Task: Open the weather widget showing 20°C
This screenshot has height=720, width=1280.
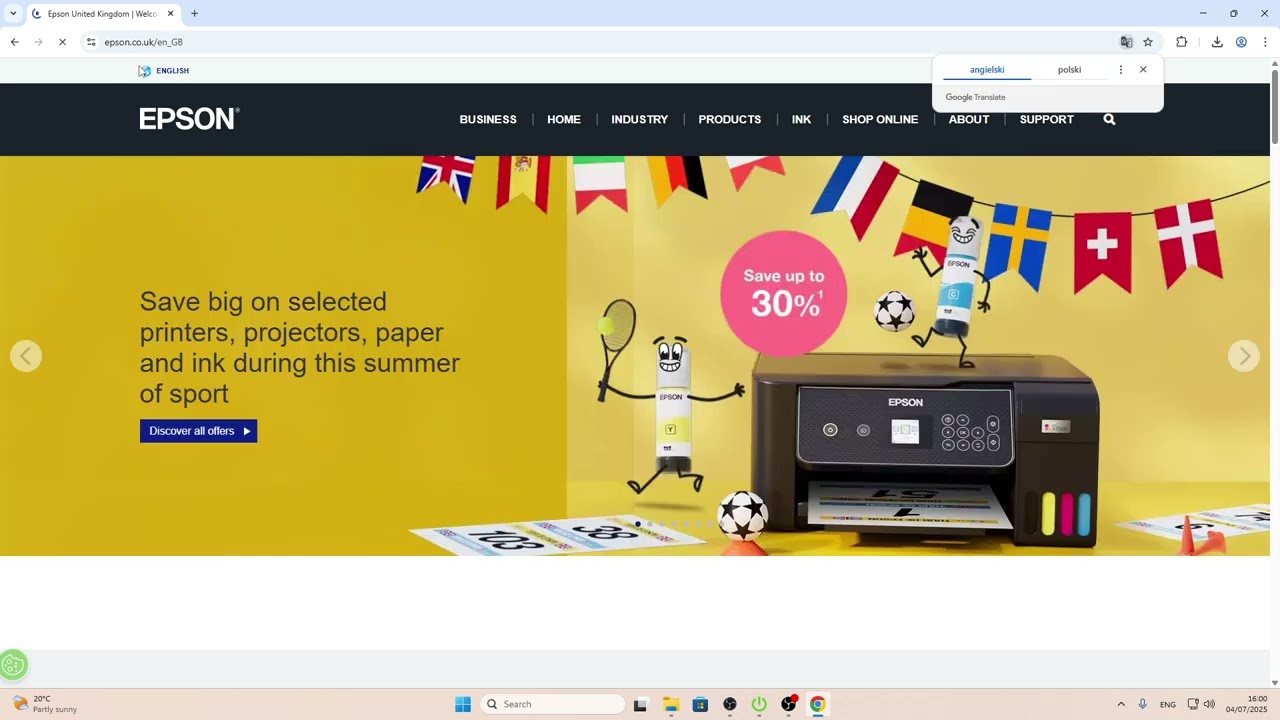Action: click(45, 704)
